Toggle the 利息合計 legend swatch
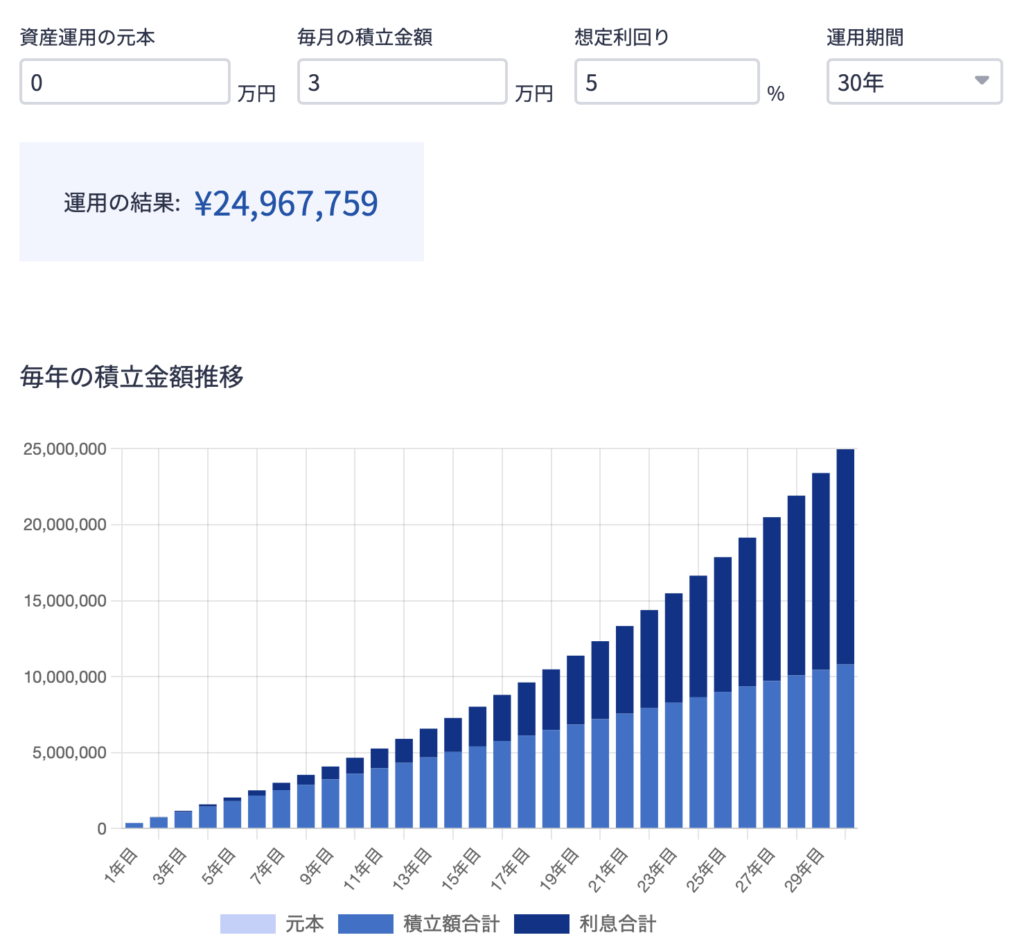1024x951 pixels. pyautogui.click(x=541, y=924)
